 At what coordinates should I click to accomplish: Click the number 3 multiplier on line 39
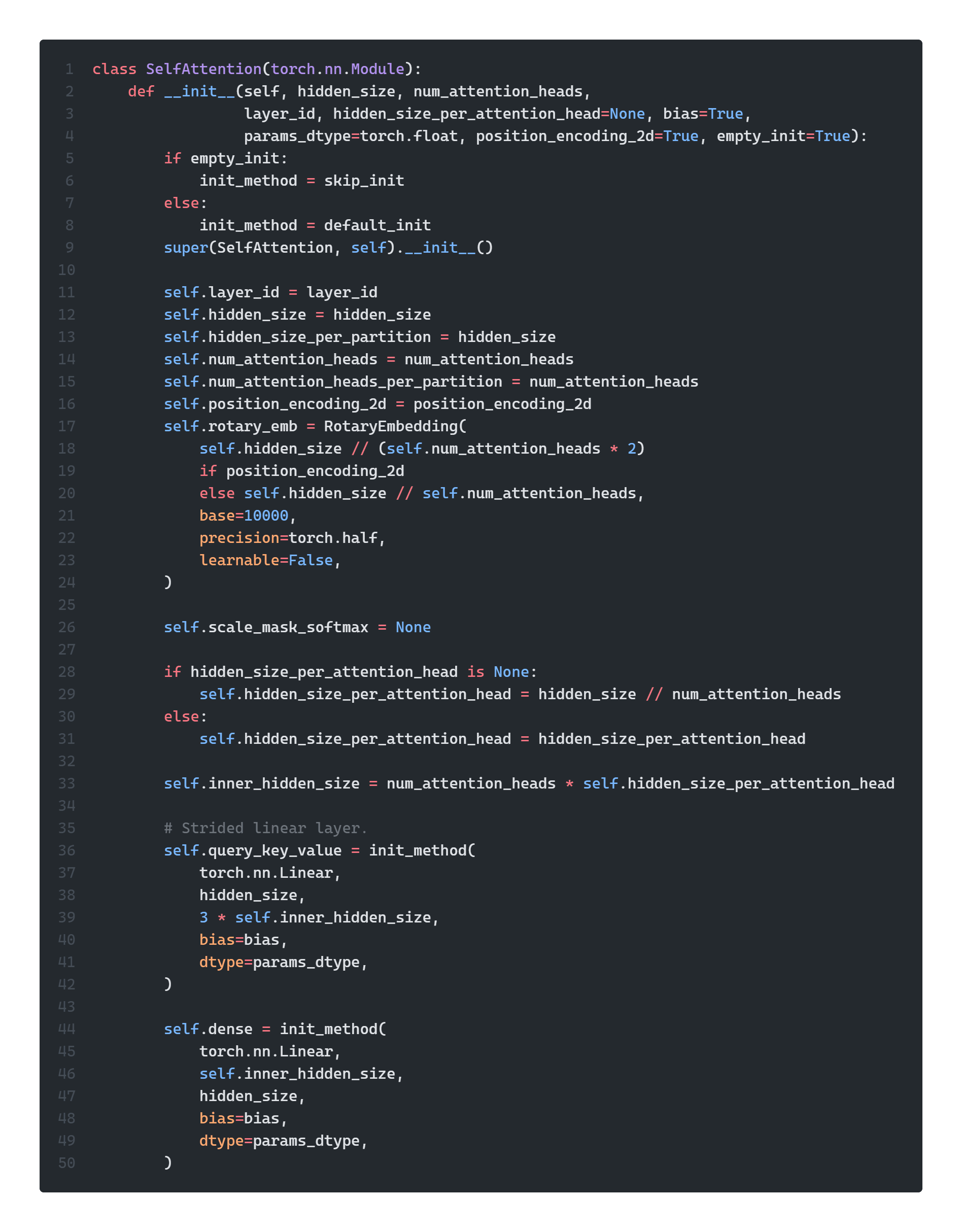point(203,917)
